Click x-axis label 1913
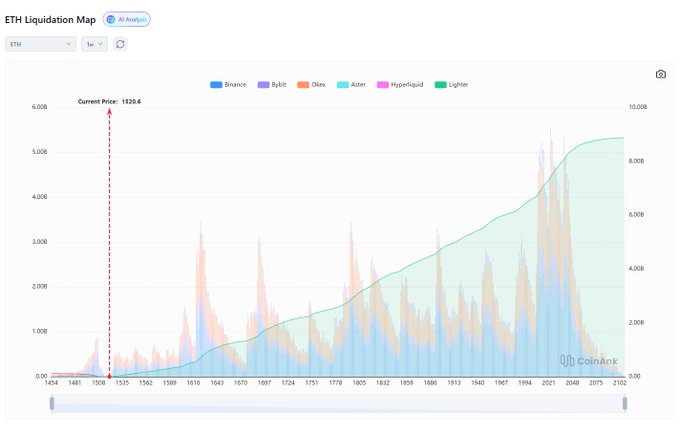This screenshot has width=680, height=435. point(454,383)
